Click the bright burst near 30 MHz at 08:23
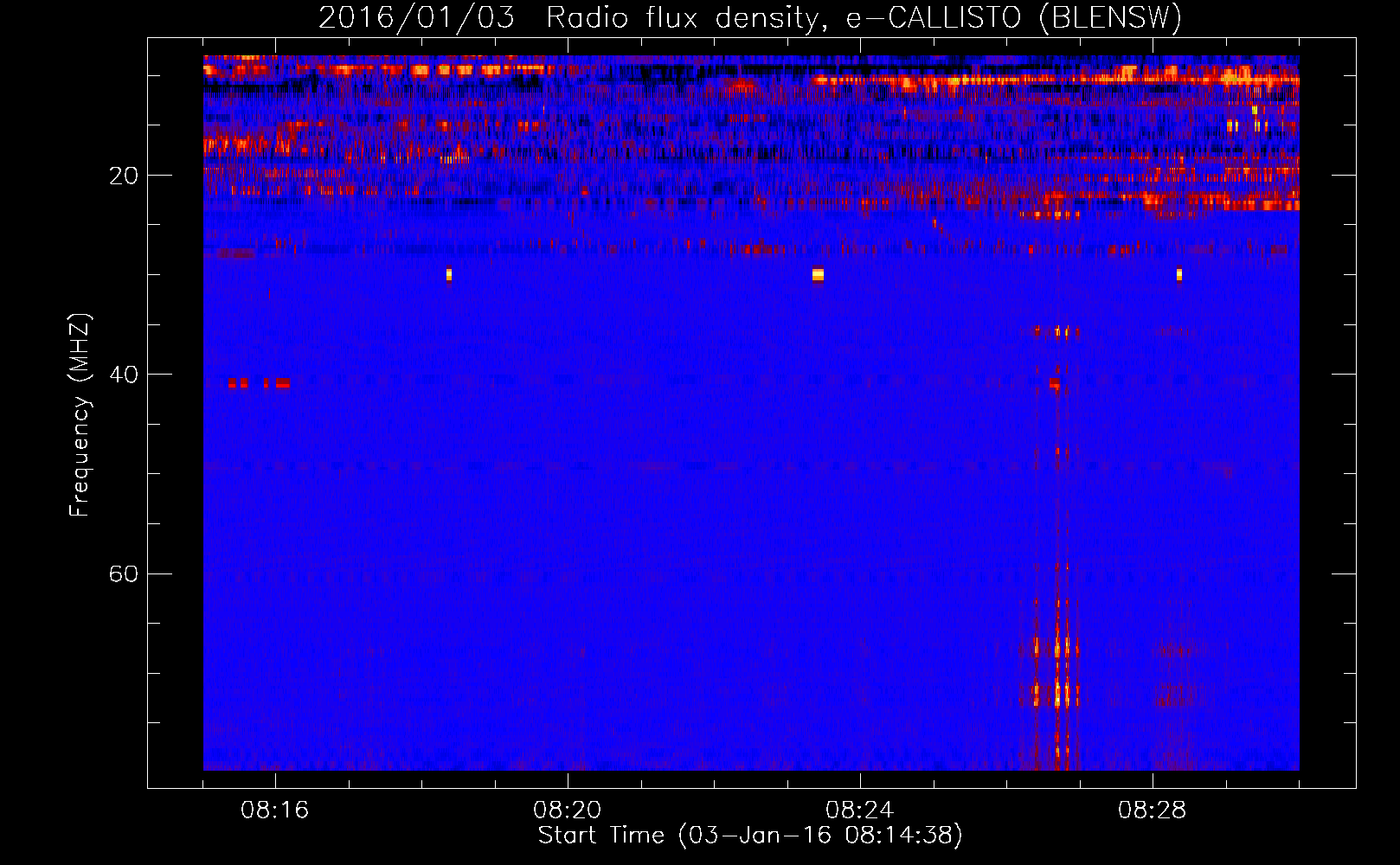Image resolution: width=1400 pixels, height=865 pixels. point(818,275)
